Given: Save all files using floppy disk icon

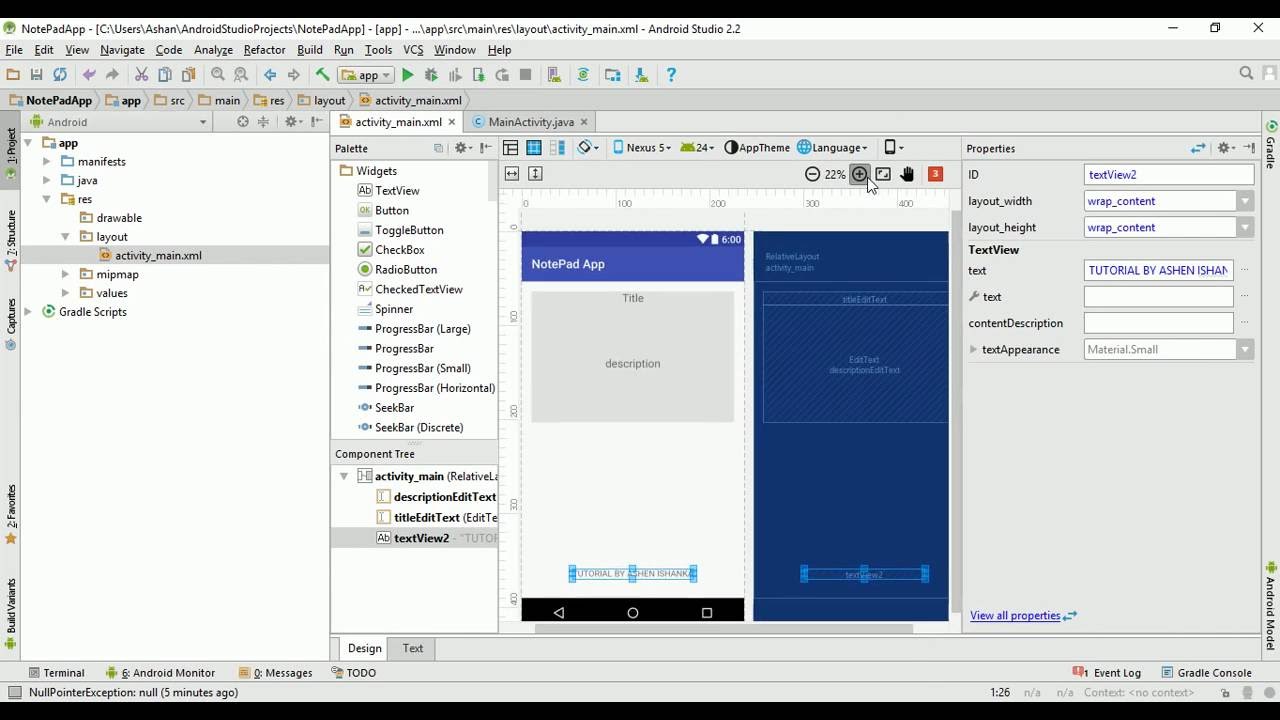Looking at the screenshot, I should (36, 75).
